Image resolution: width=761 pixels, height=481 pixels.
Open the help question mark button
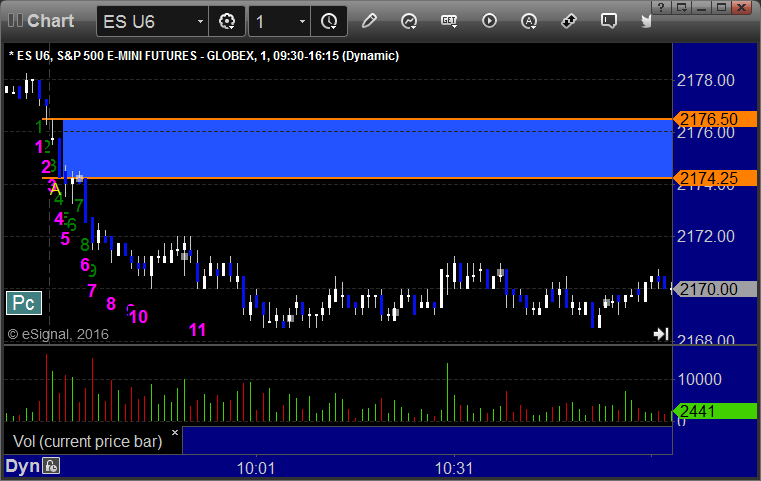[662, 7]
